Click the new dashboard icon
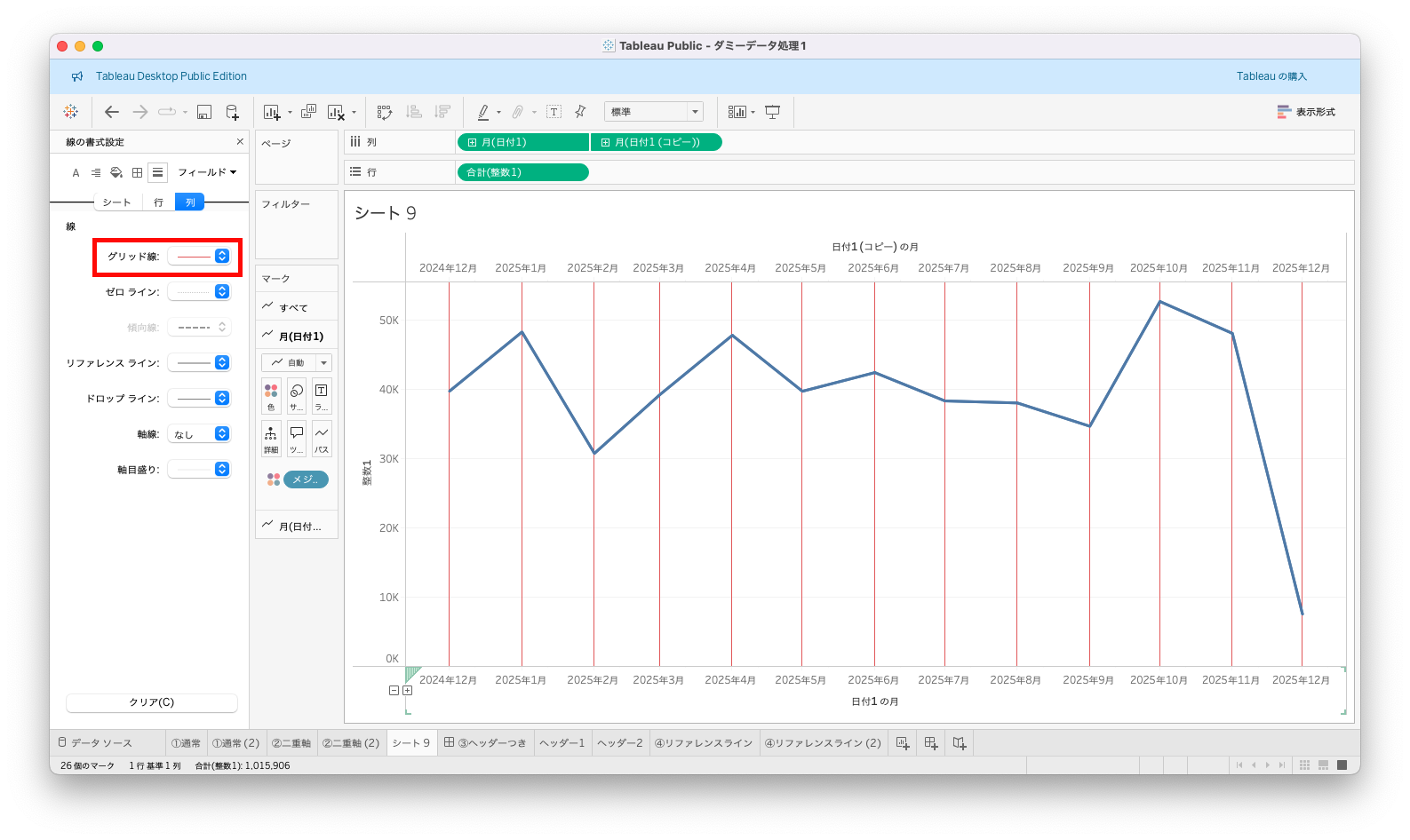 click(x=930, y=743)
